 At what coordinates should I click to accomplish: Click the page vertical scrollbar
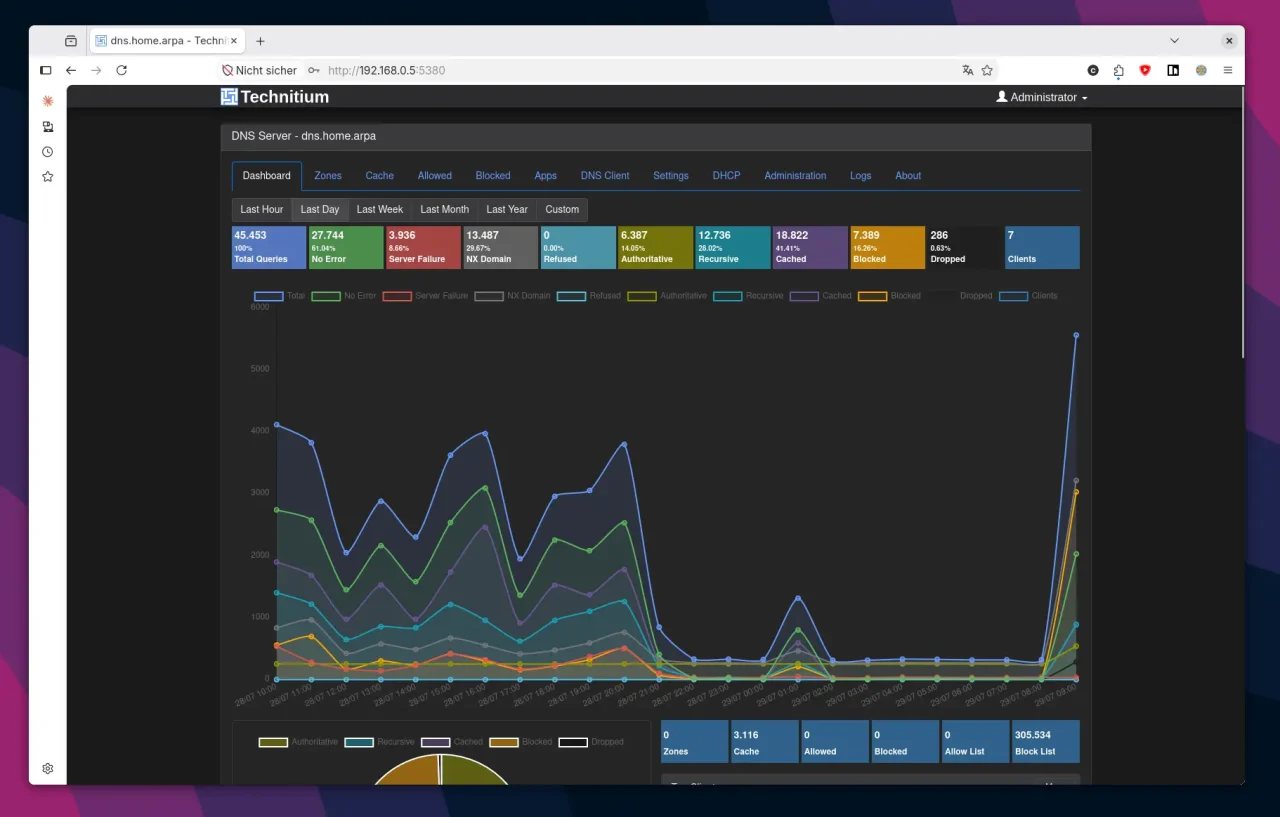(x=1242, y=222)
